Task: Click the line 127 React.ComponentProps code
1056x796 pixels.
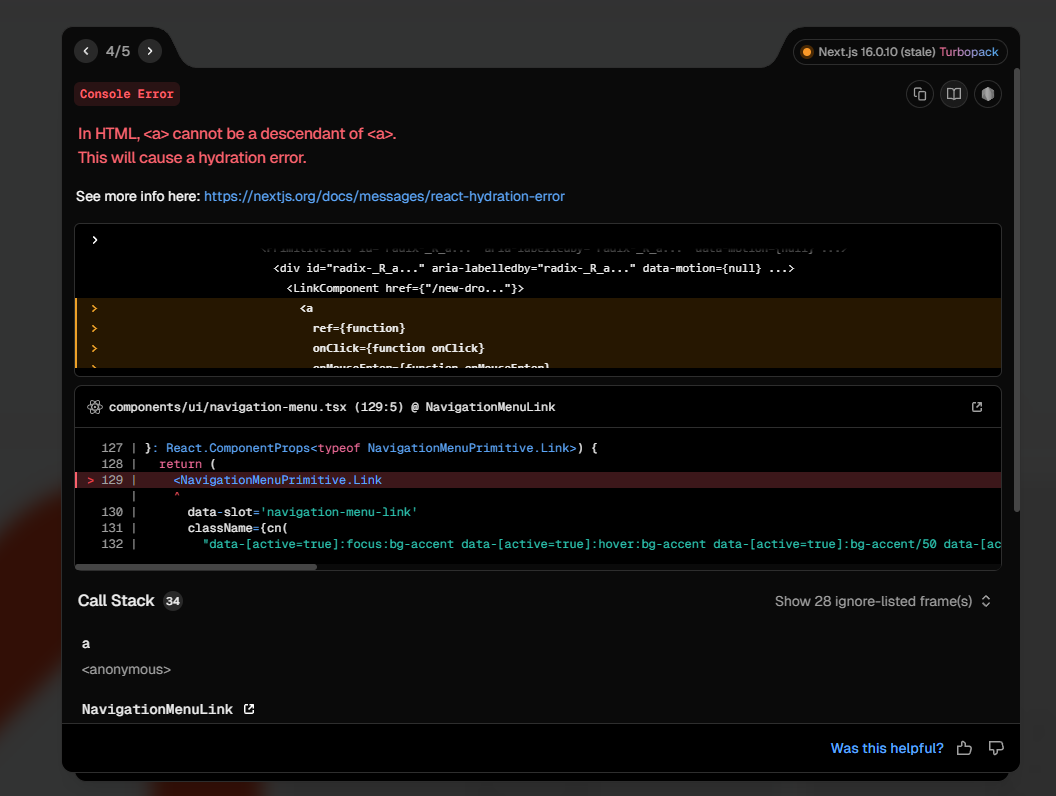Action: 371,448
